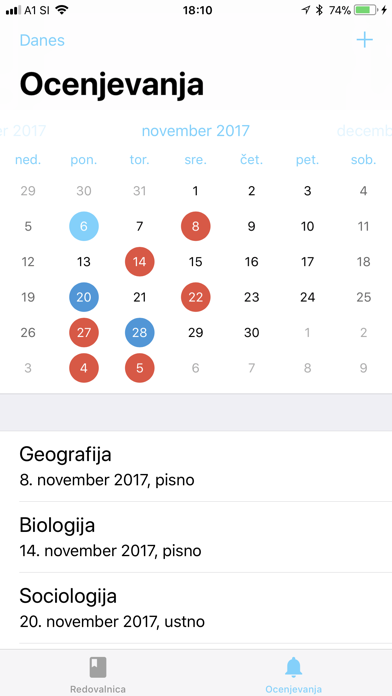The width and height of the screenshot is (392, 696).
Task: Select red marked day 8 November
Action: 196,226
